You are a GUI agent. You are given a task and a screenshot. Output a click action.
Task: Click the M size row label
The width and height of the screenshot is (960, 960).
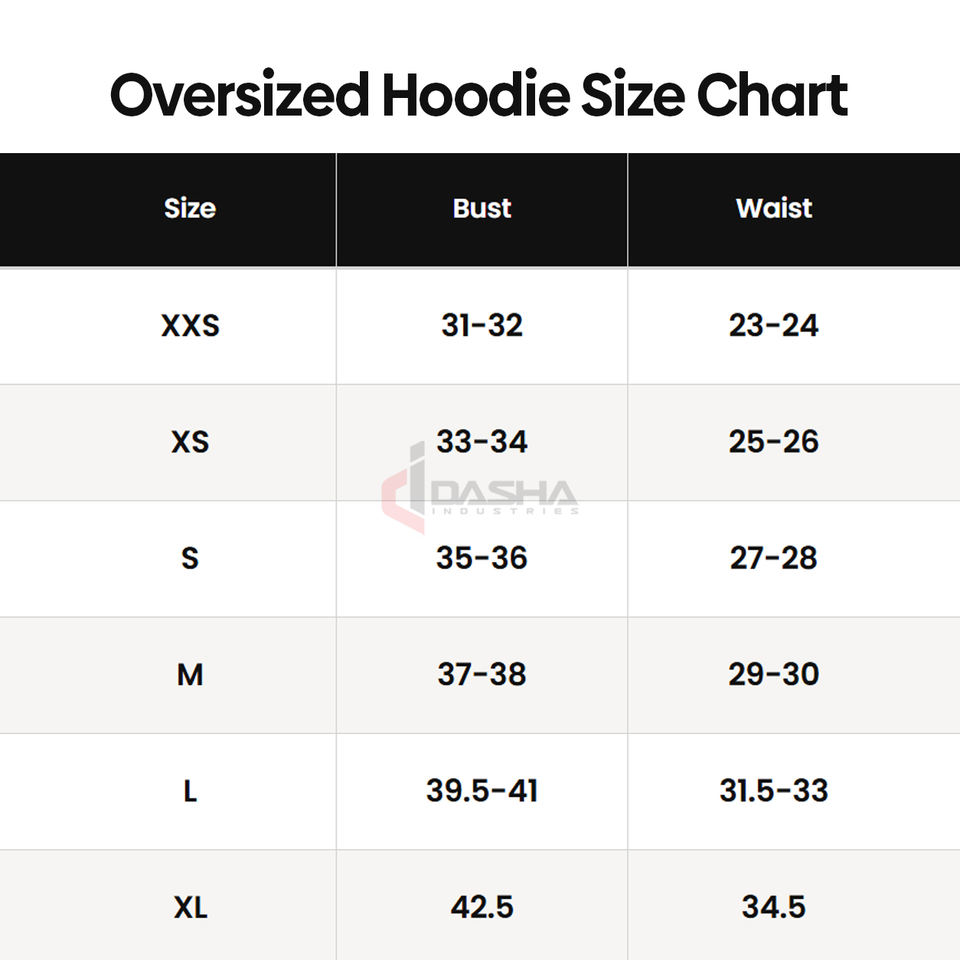190,674
